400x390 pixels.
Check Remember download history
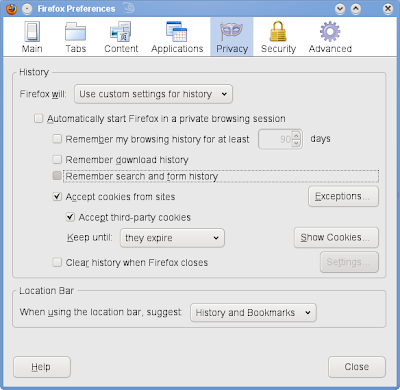(x=57, y=159)
